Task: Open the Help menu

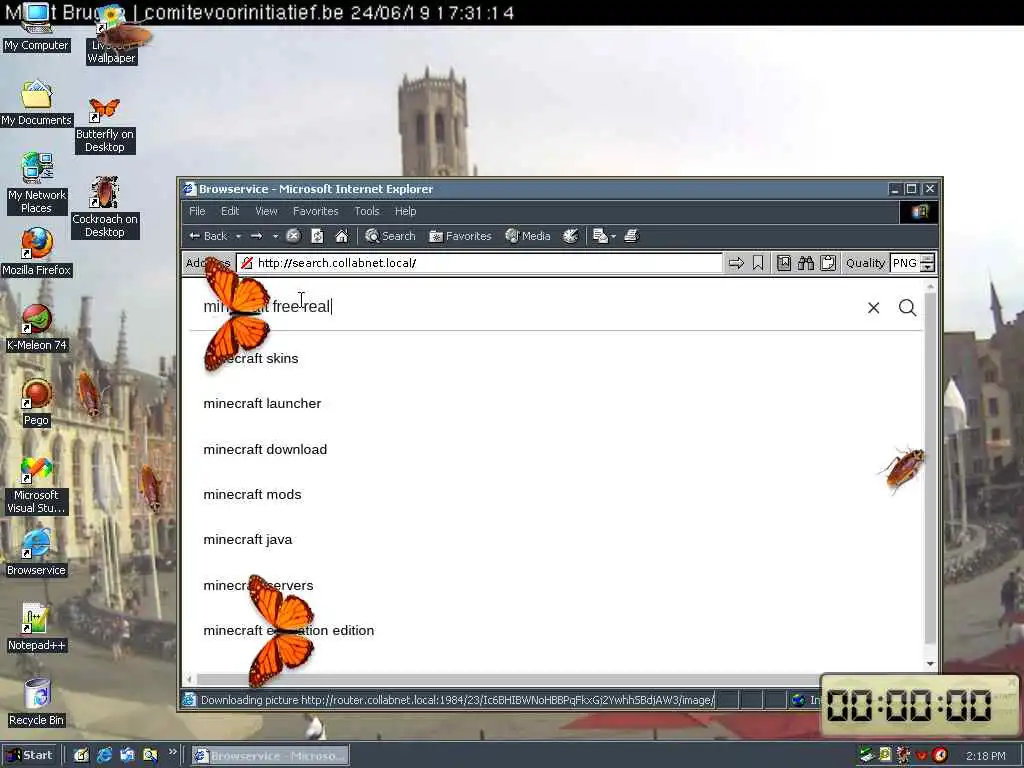Action: pyautogui.click(x=405, y=211)
